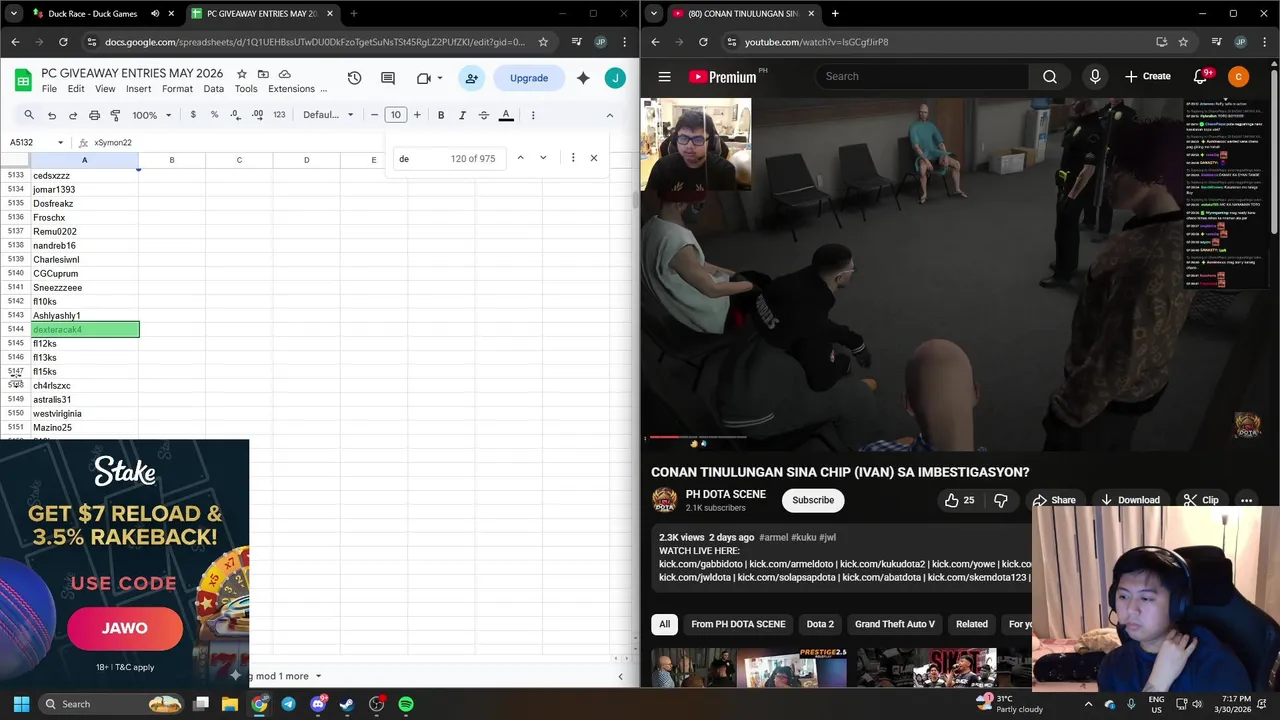Open the Extensions menu
Image resolution: width=1280 pixels, height=720 pixels.
(292, 89)
